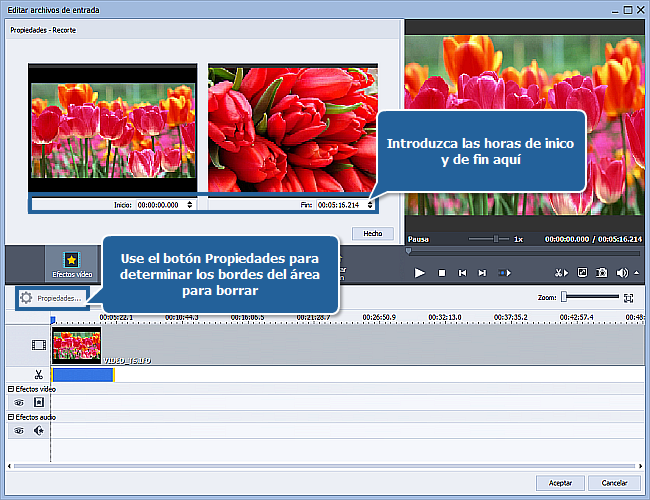Toggle visibility eye on the audio effects track
The image size is (650, 500).
pos(19,431)
